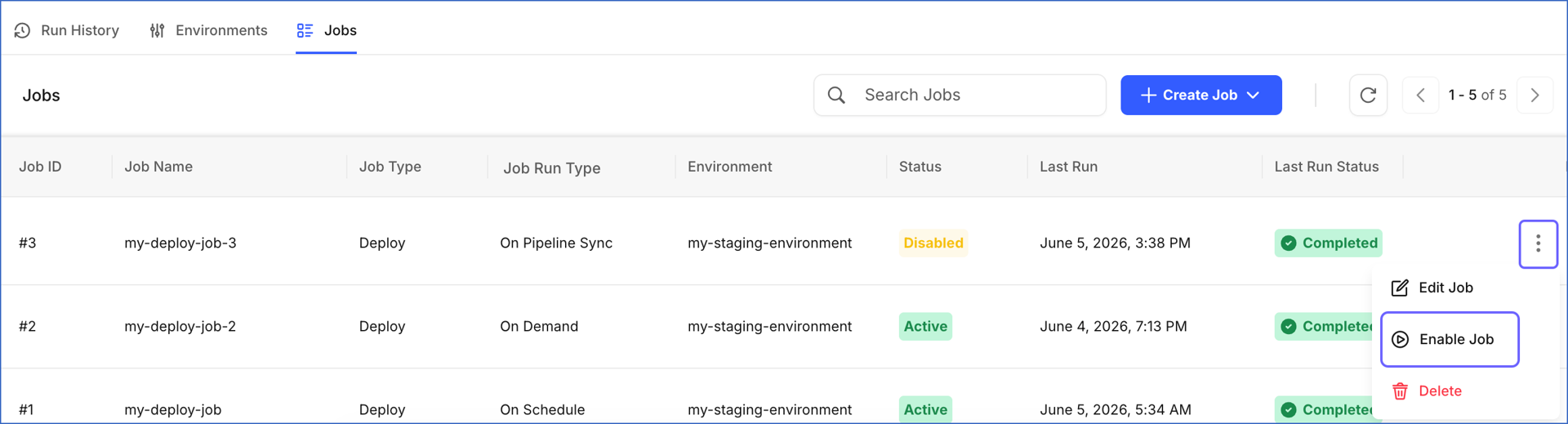The image size is (1568, 424).
Task: Click environment cell for job #2
Action: pos(769,326)
